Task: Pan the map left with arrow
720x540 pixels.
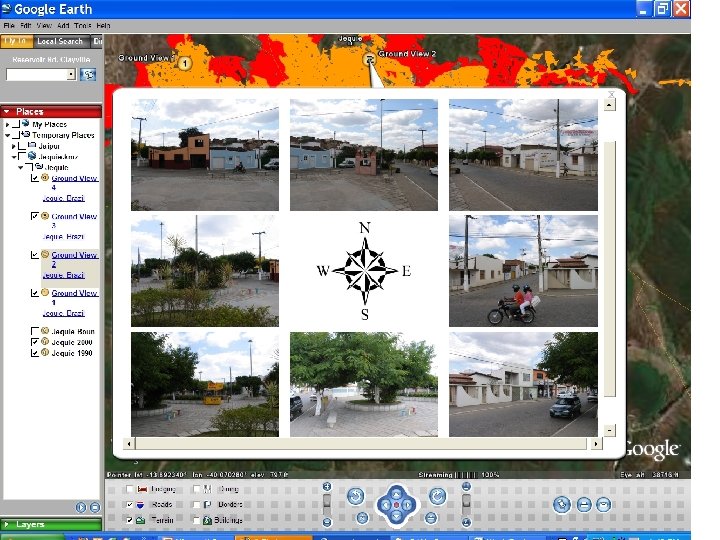Action: (x=385, y=505)
